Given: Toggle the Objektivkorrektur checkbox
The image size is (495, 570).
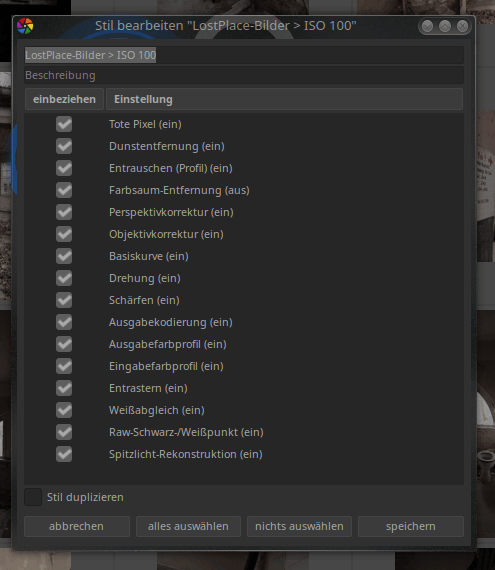Looking at the screenshot, I should (x=64, y=234).
